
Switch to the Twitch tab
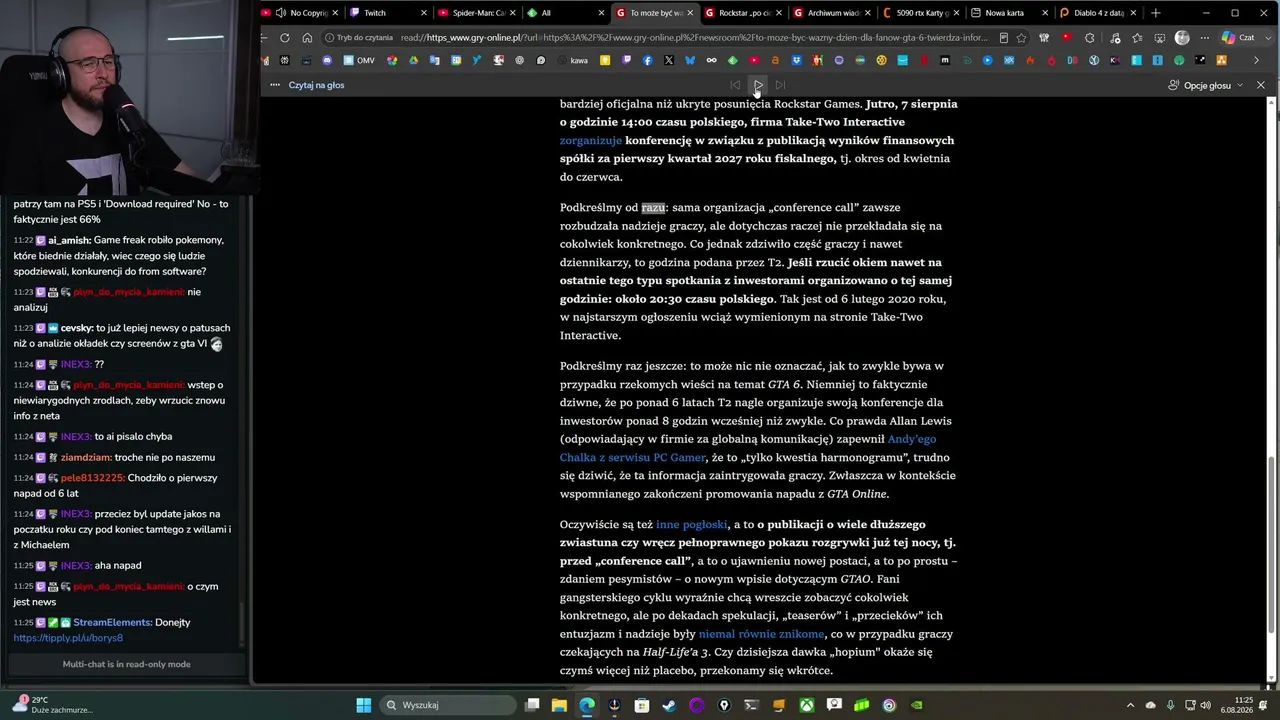[x=390, y=13]
